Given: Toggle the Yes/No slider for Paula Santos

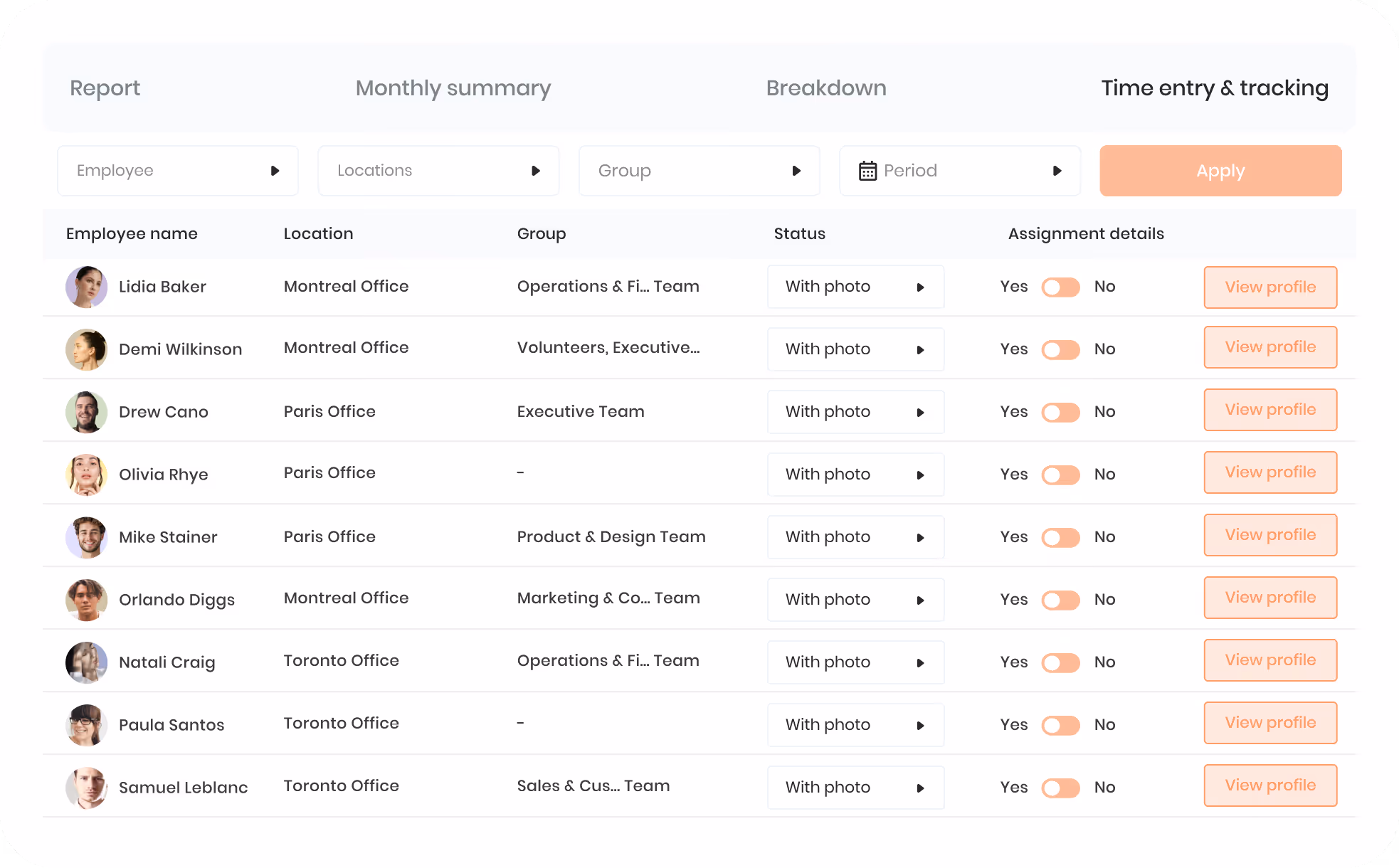Looking at the screenshot, I should click(x=1060, y=725).
